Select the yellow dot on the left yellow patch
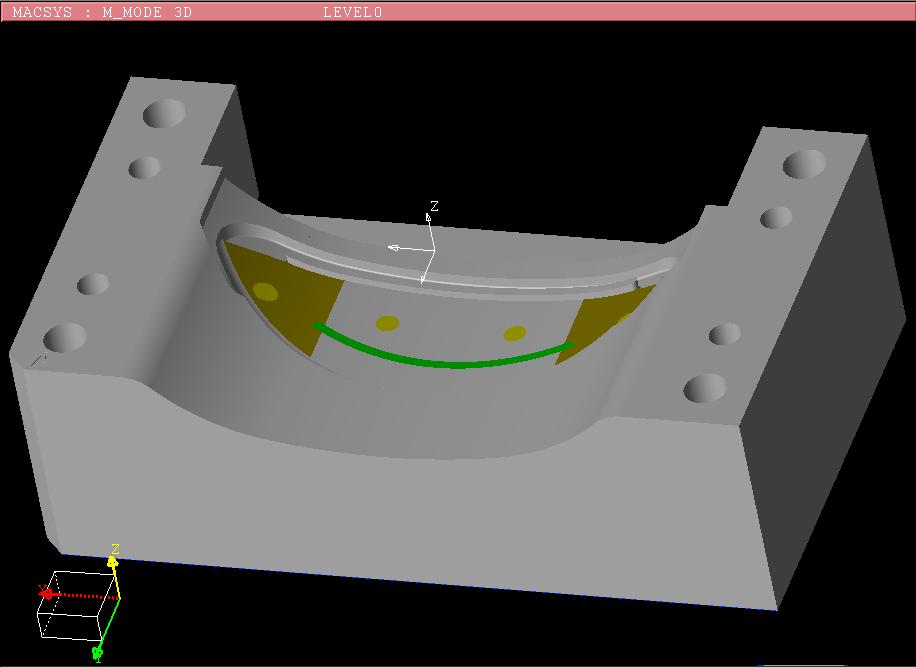This screenshot has width=916, height=667. pos(265,291)
